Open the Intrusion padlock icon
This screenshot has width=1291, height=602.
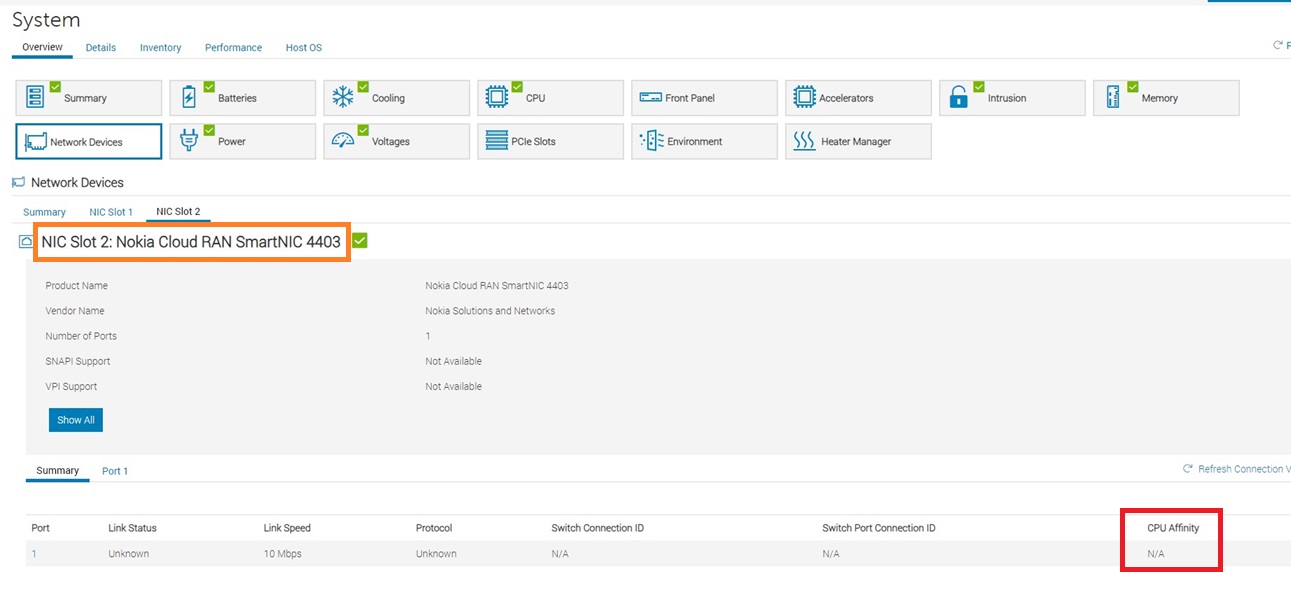pos(959,98)
